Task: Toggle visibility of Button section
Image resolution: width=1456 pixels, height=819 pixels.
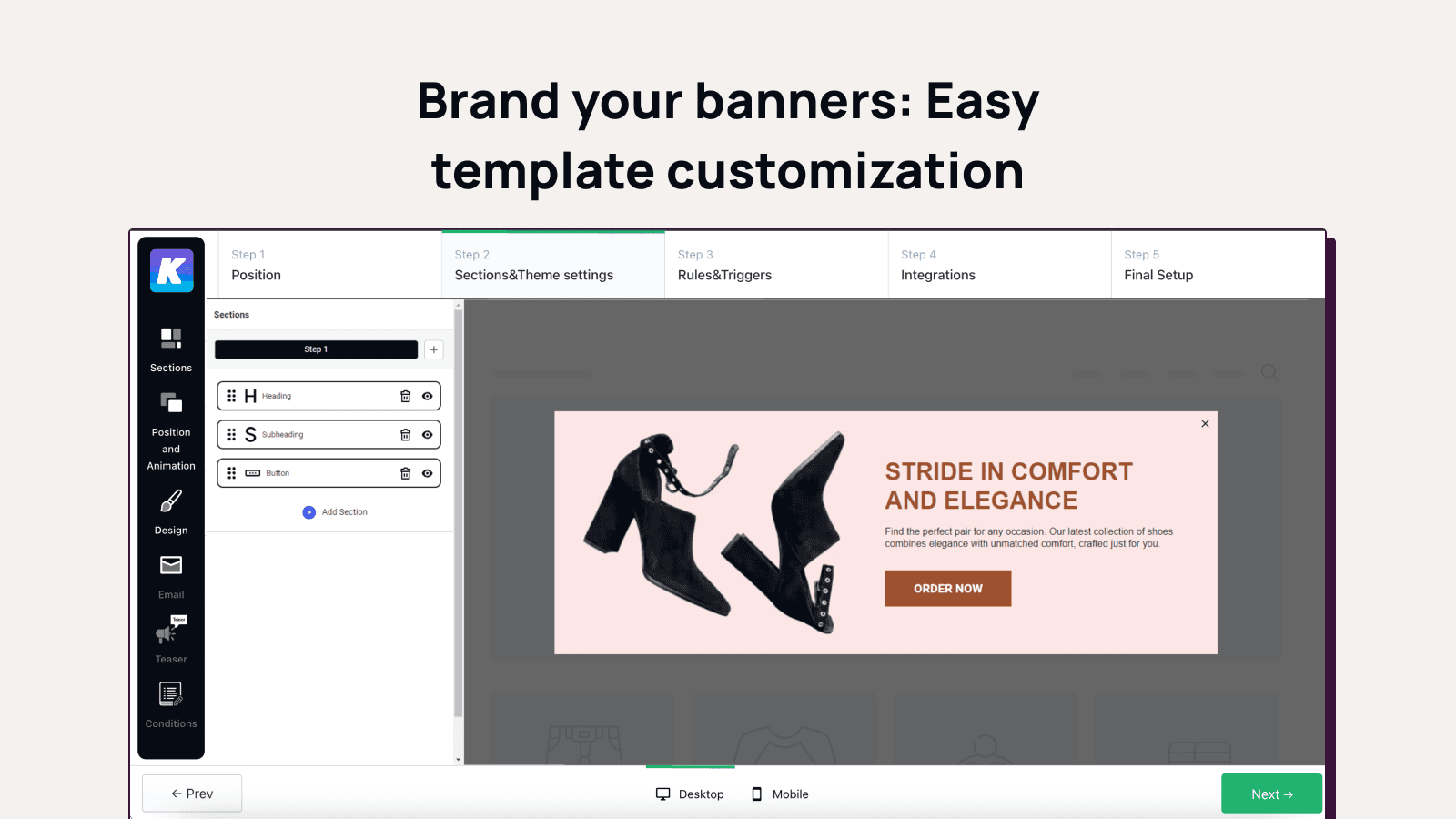Action: pyautogui.click(x=427, y=473)
